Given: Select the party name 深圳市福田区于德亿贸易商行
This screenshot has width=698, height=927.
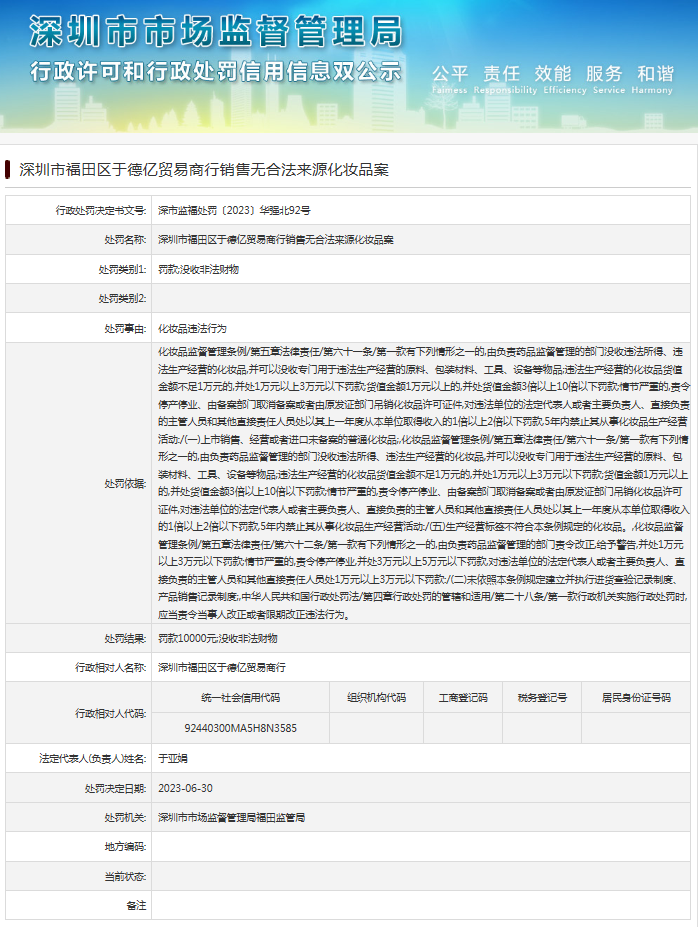Looking at the screenshot, I should (x=222, y=667).
